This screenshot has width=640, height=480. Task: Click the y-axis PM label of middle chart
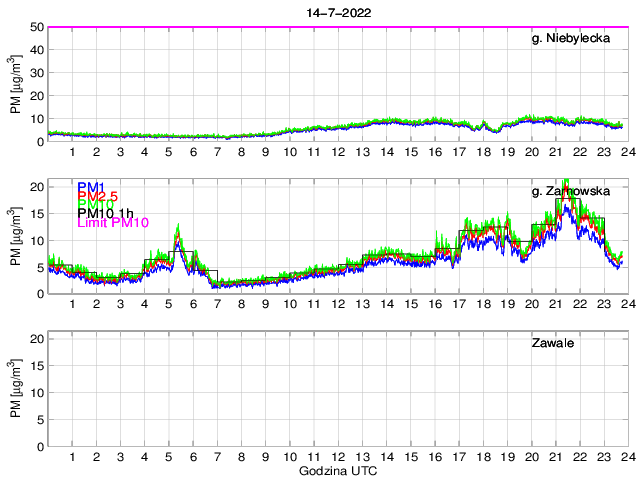click(x=15, y=240)
